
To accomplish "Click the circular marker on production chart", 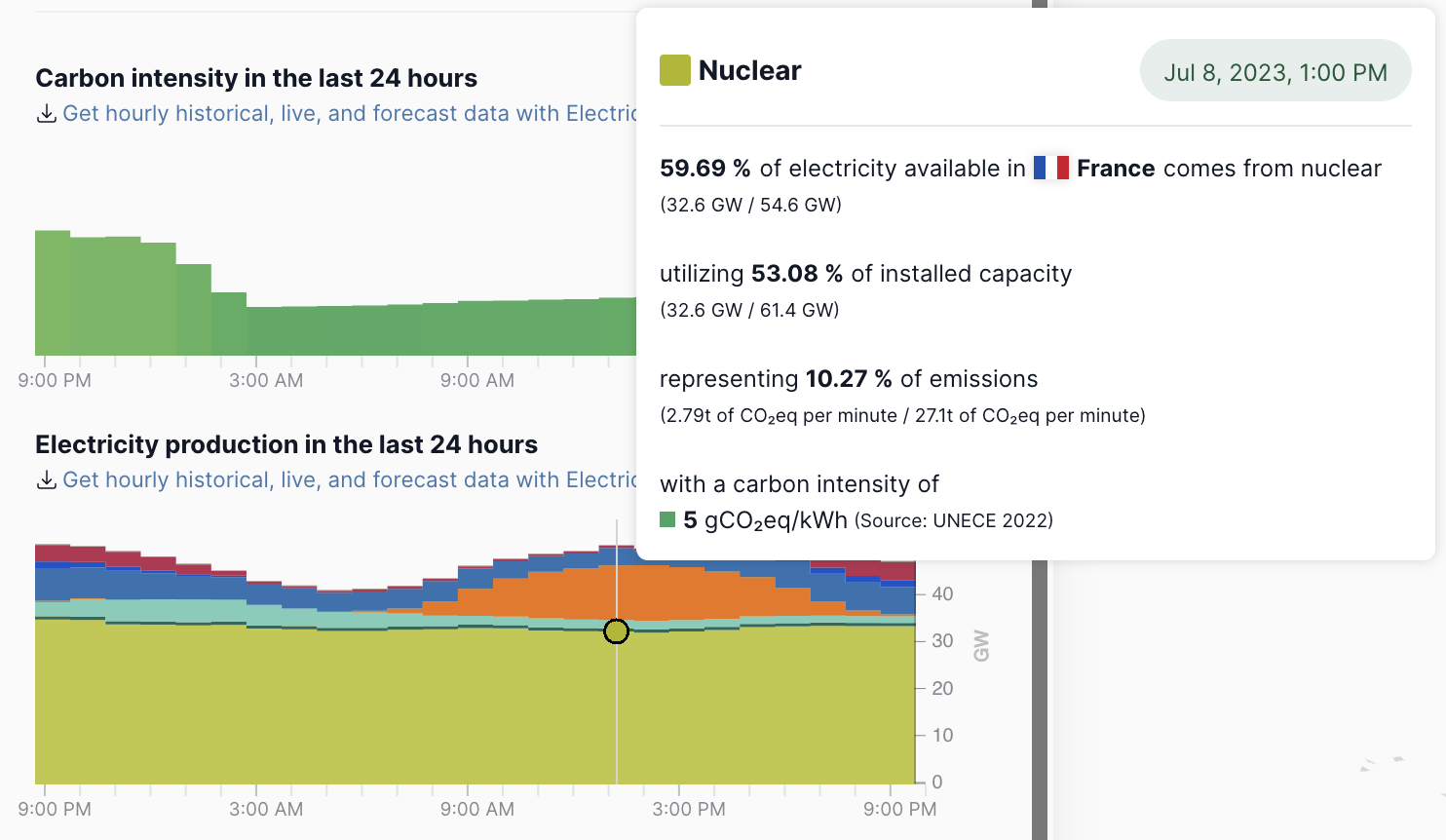I will click(x=616, y=631).
